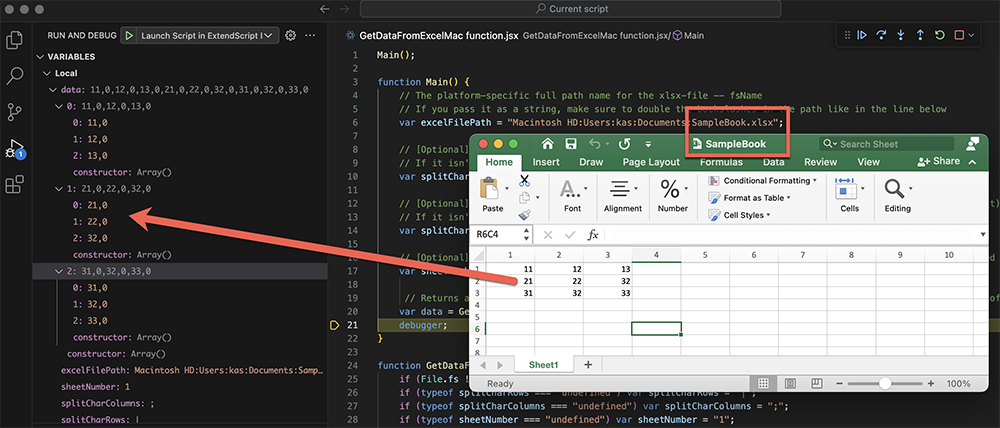Click the Excel Share button
This screenshot has height=428, width=1000.
(x=938, y=162)
